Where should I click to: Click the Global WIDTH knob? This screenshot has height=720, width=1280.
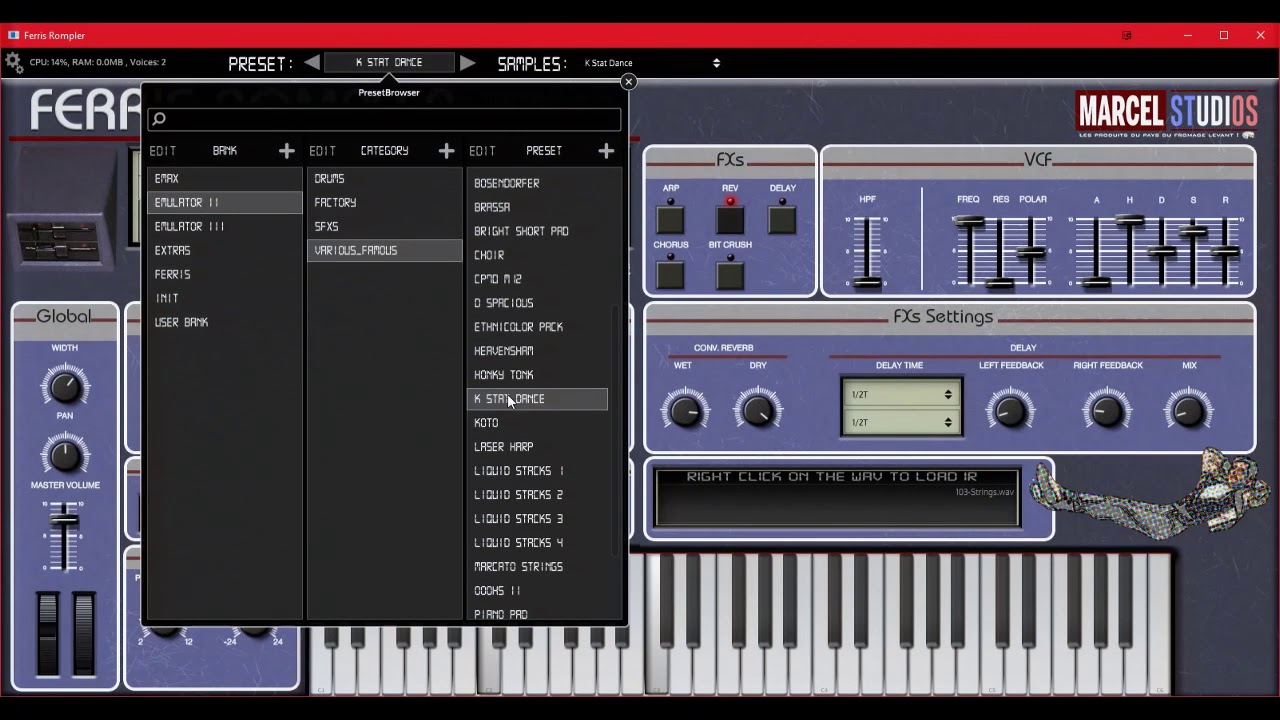click(65, 385)
